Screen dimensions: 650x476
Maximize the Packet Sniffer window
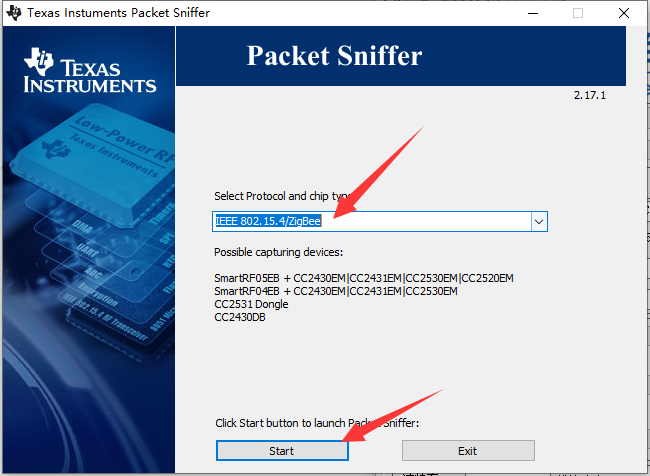coord(577,13)
